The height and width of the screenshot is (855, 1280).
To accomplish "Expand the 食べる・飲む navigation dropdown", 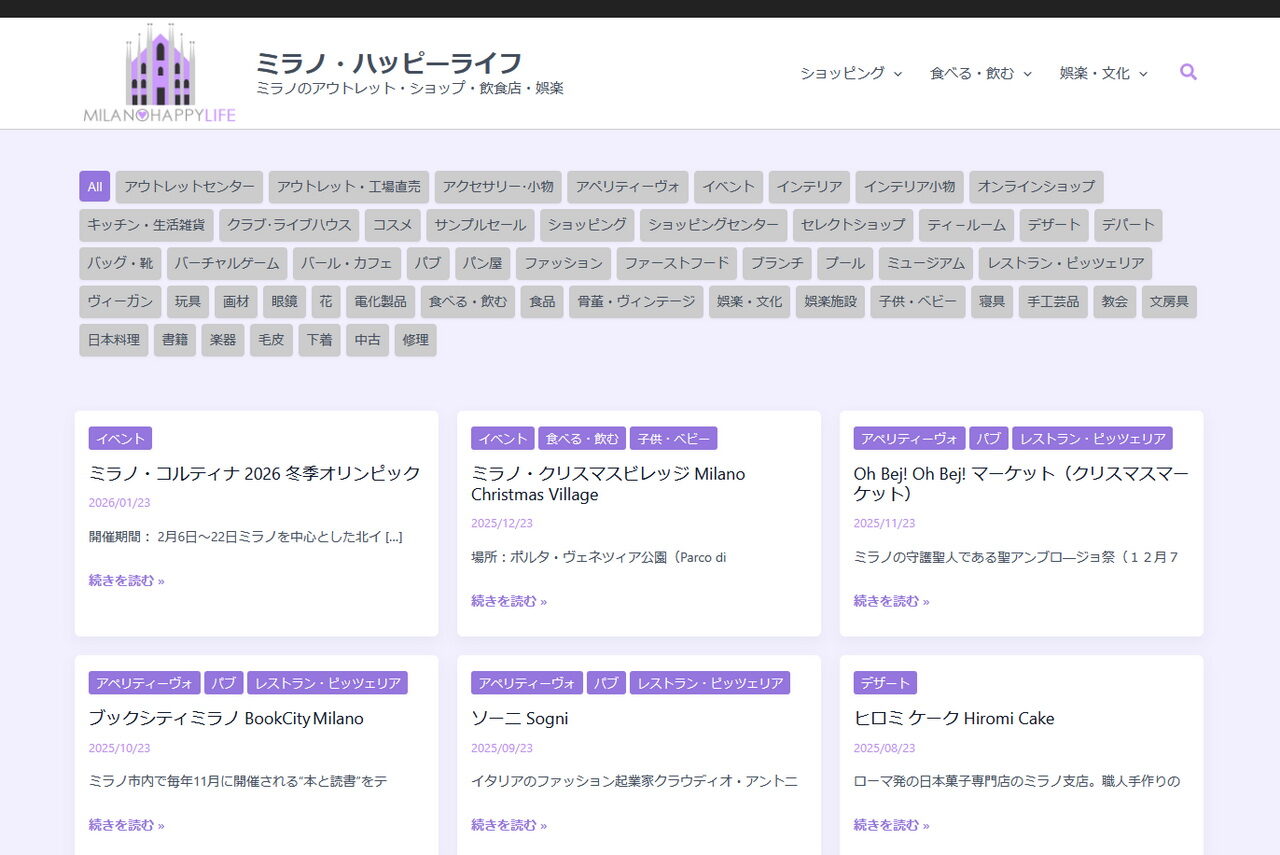I will 979,73.
